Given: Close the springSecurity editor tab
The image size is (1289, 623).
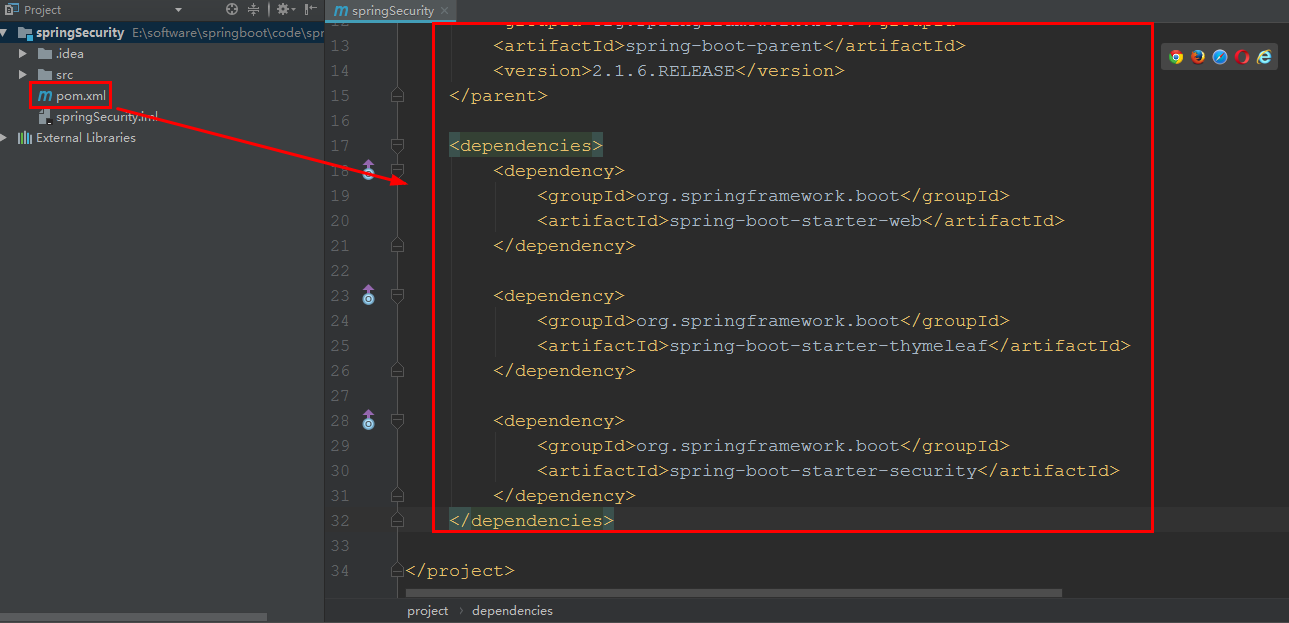Looking at the screenshot, I should point(445,11).
